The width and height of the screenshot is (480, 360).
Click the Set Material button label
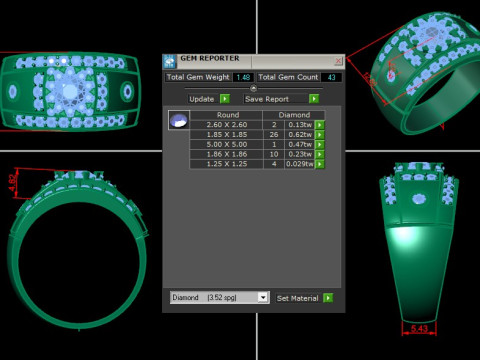298,298
